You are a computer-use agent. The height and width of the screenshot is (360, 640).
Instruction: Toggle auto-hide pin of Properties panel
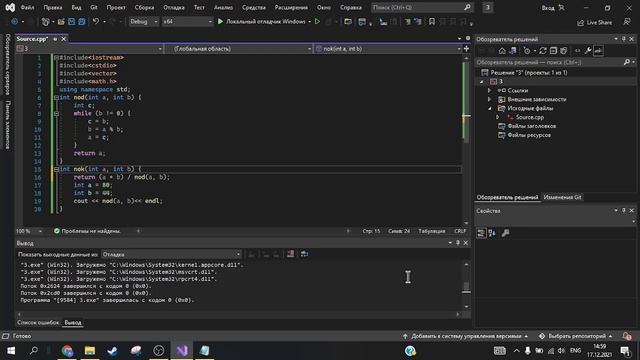[624, 211]
